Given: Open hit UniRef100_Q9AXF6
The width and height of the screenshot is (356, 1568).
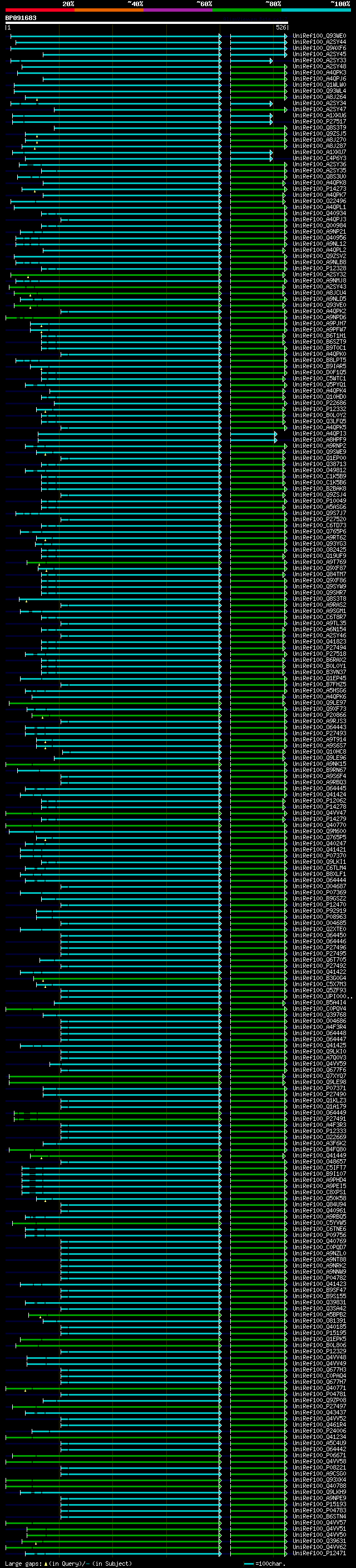Looking at the screenshot, I should tap(319, 48).
